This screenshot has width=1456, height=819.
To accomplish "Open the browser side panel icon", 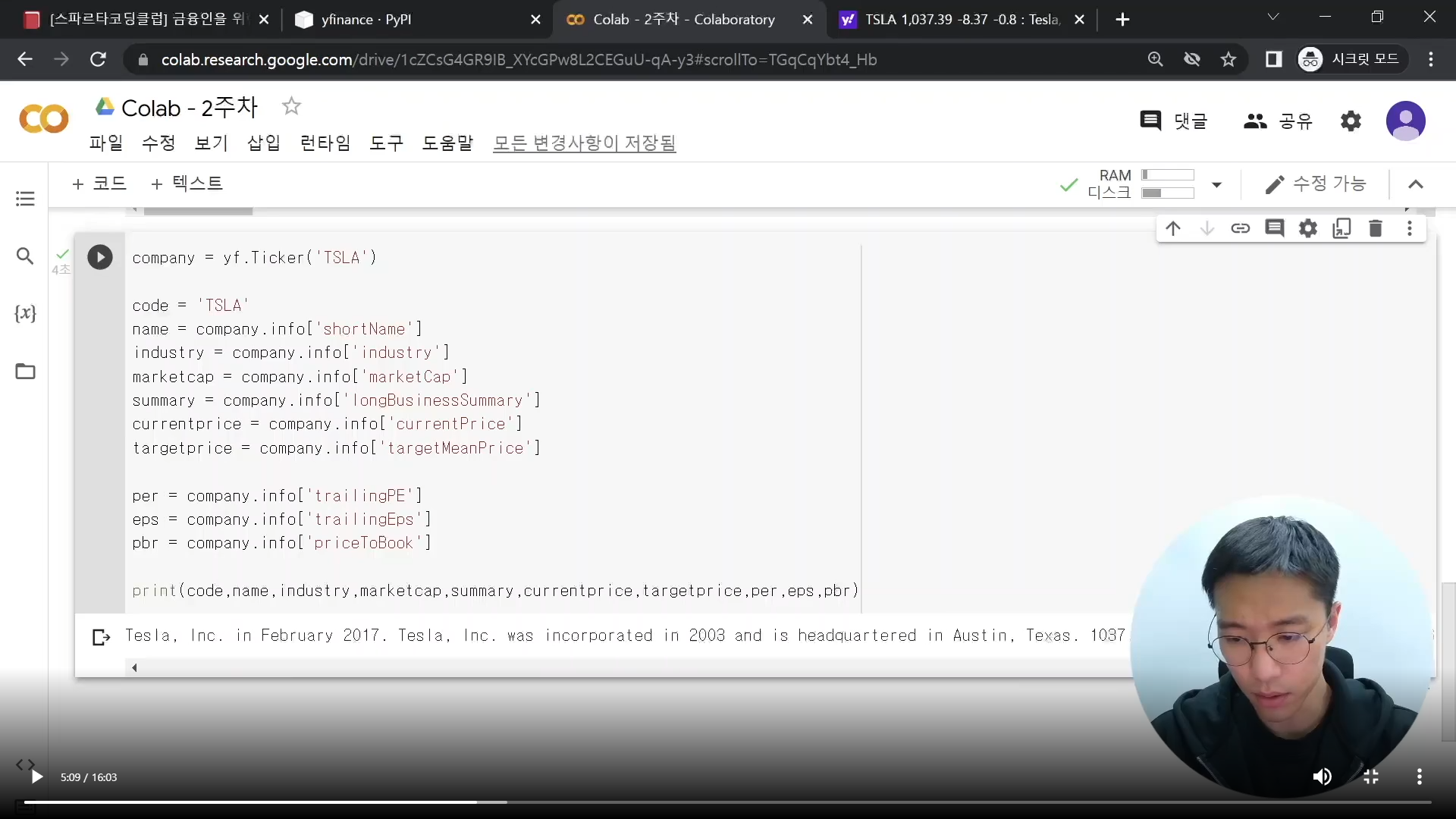I will pyautogui.click(x=1274, y=59).
